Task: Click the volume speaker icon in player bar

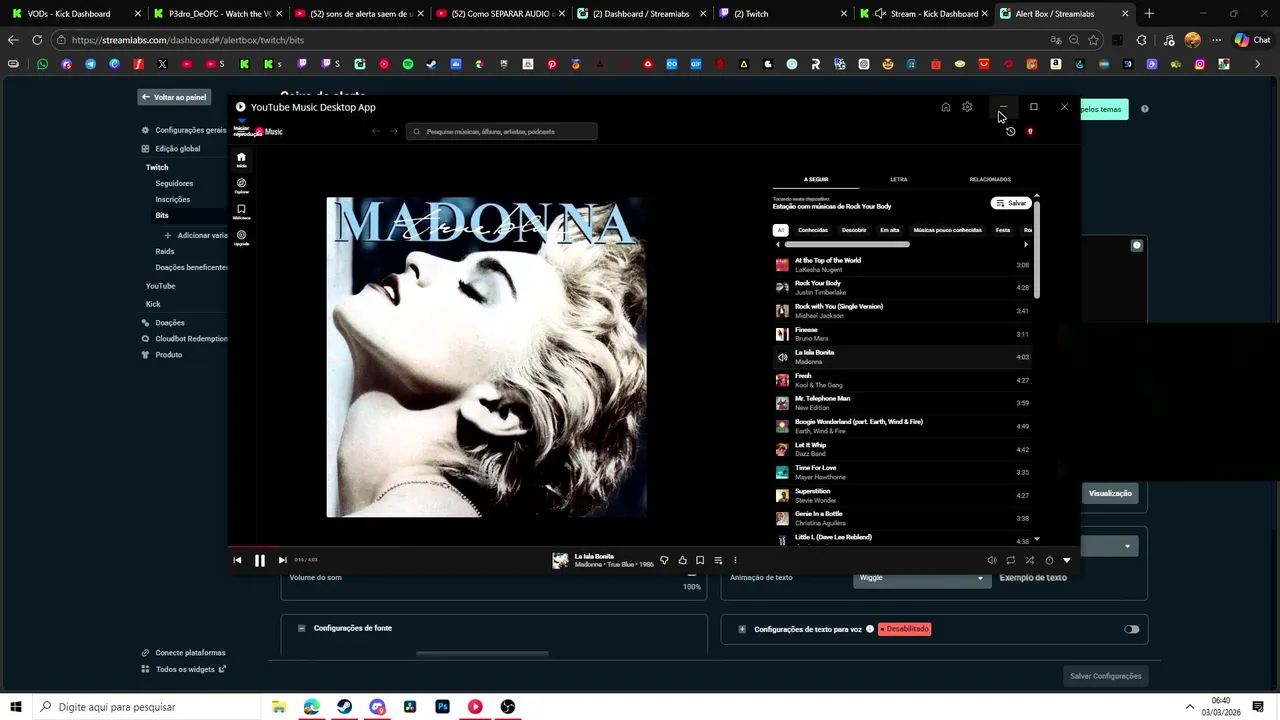Action: pyautogui.click(x=991, y=560)
